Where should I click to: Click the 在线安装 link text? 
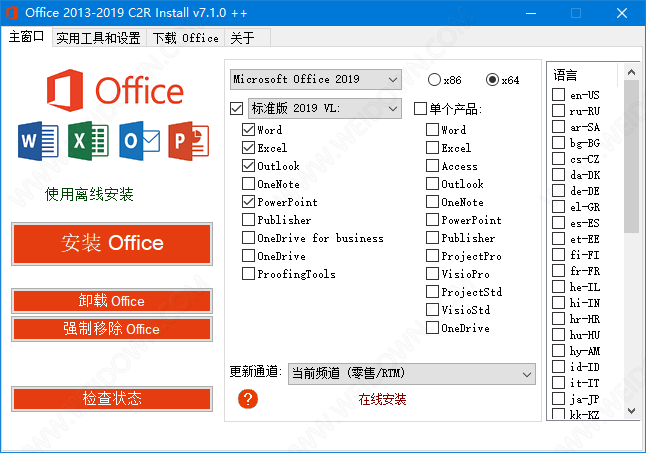pos(382,399)
